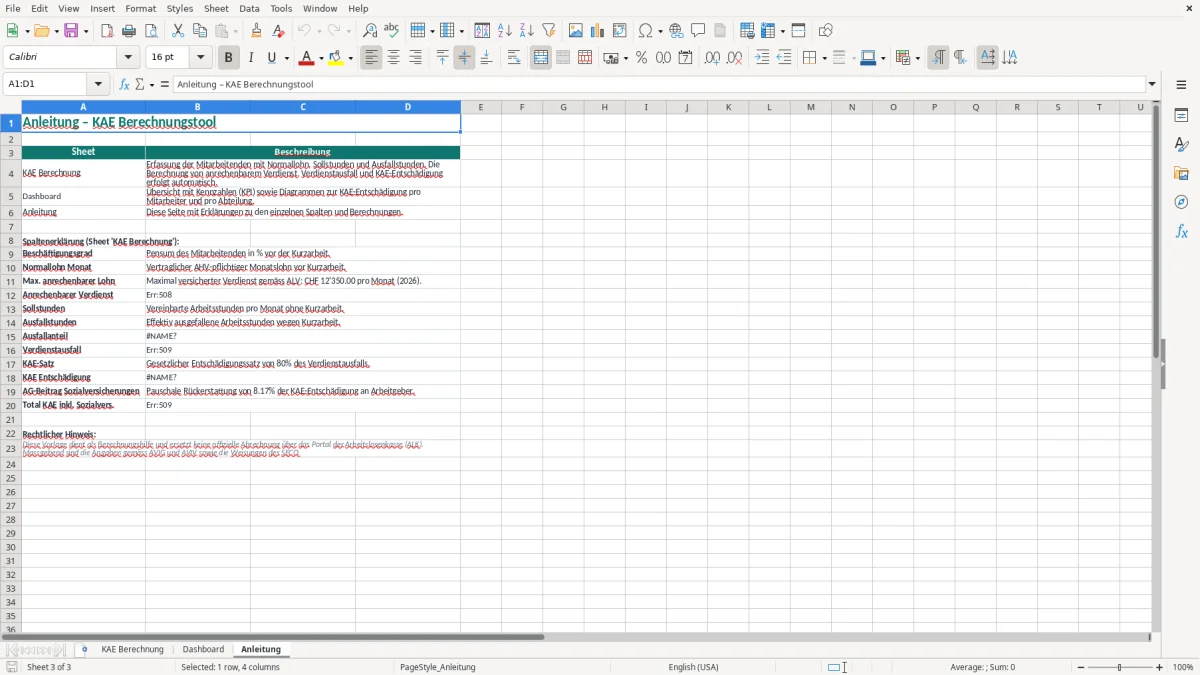Click the Formula equals button
The width and height of the screenshot is (1200, 675).
point(165,85)
